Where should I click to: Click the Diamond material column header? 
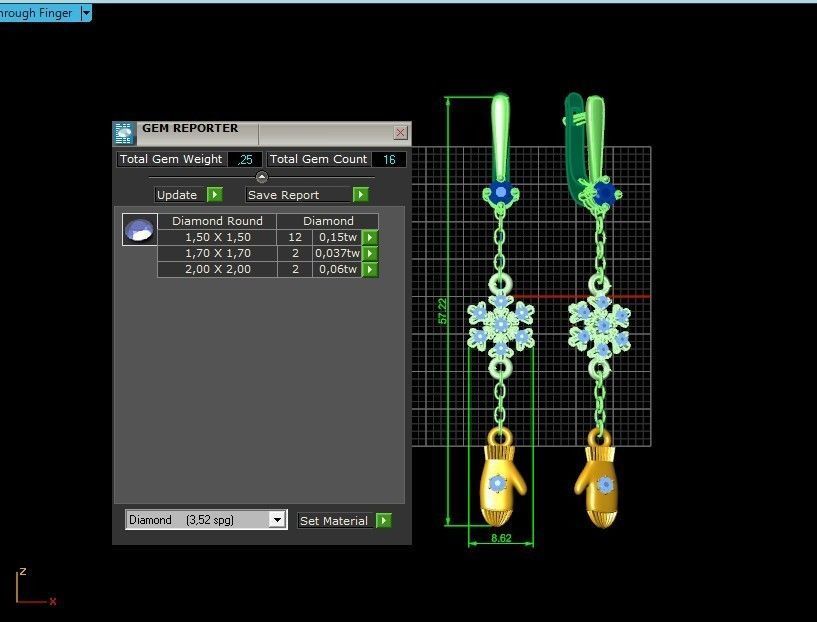(x=328, y=221)
